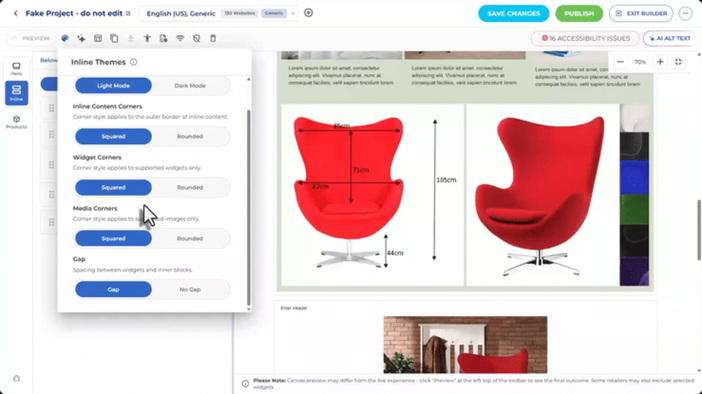Click SAVE CHANGES button
702x394 pixels.
tap(514, 13)
